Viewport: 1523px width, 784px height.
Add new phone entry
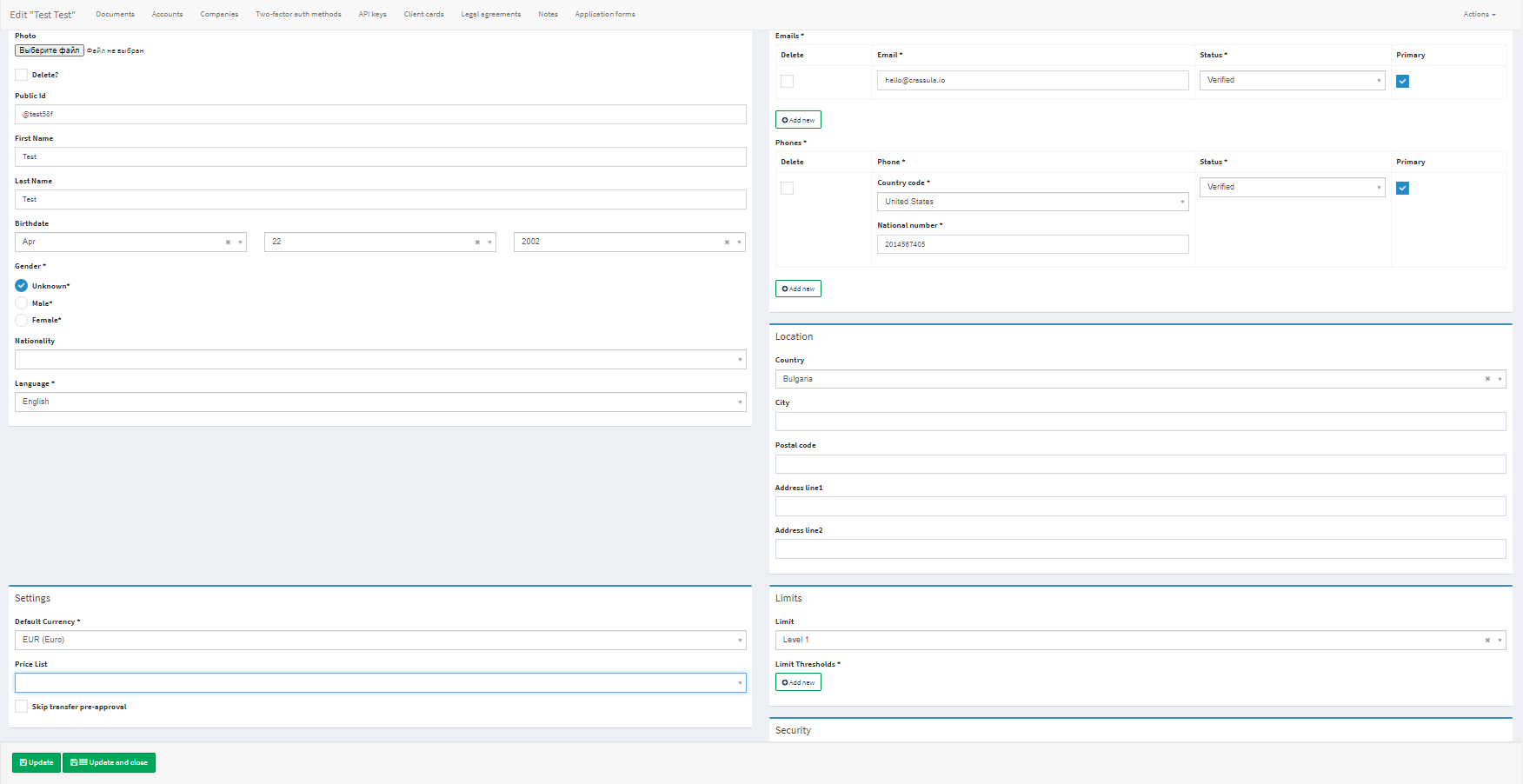[x=798, y=289]
